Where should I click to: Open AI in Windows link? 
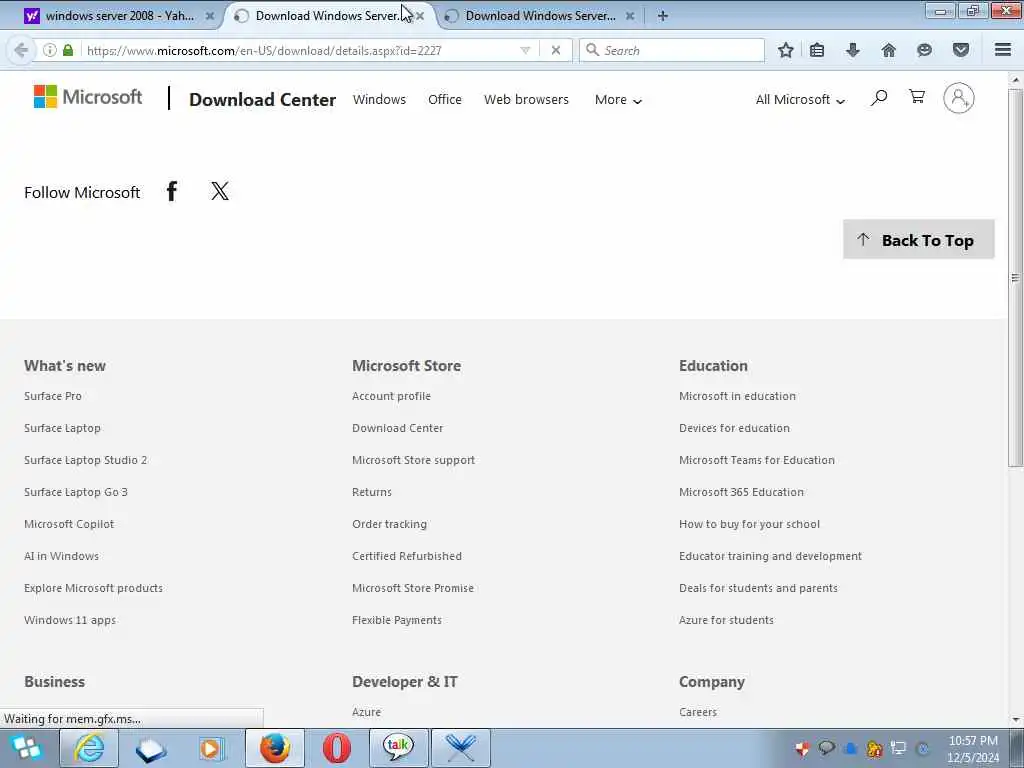tap(61, 556)
